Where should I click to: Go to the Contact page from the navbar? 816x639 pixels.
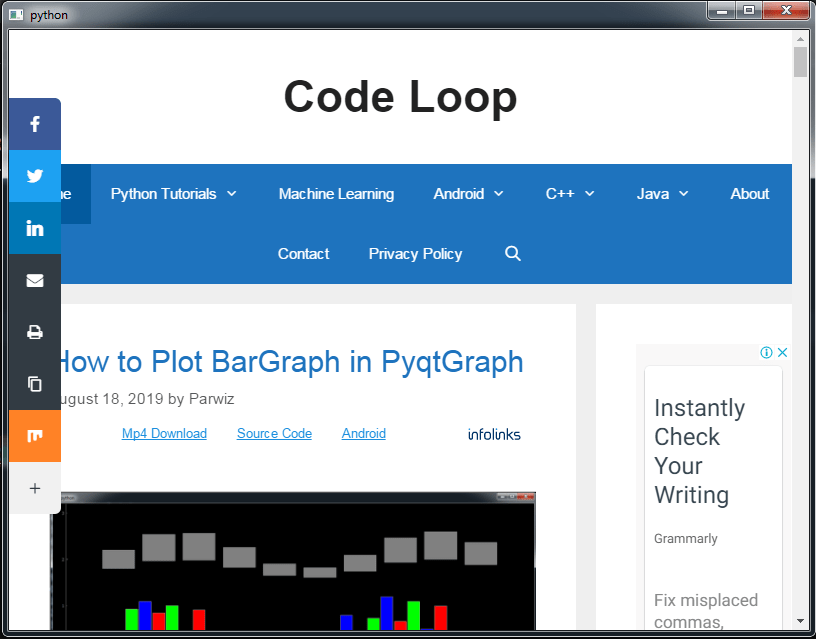pyautogui.click(x=303, y=254)
